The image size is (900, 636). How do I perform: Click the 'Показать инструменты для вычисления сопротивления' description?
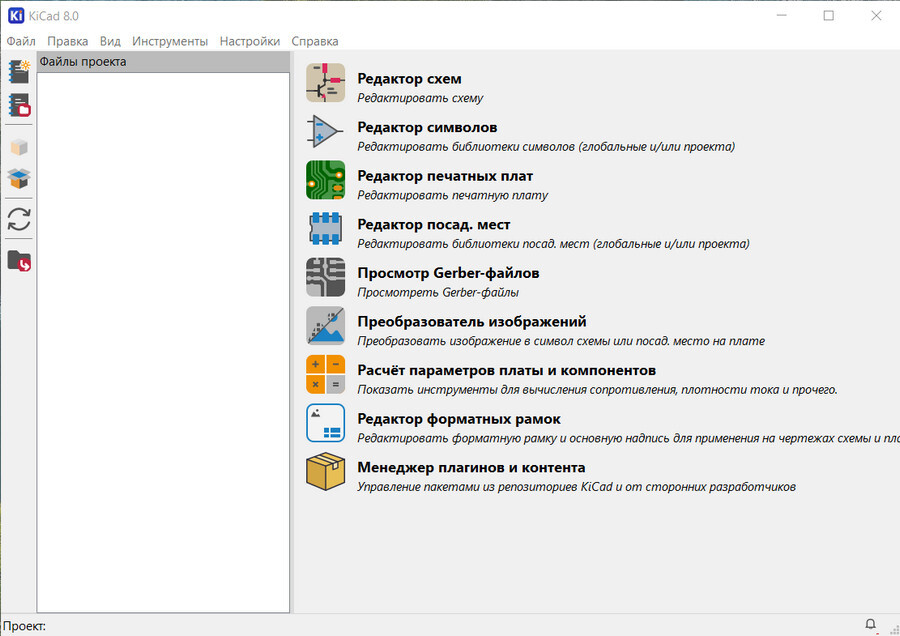pyautogui.click(x=518, y=390)
